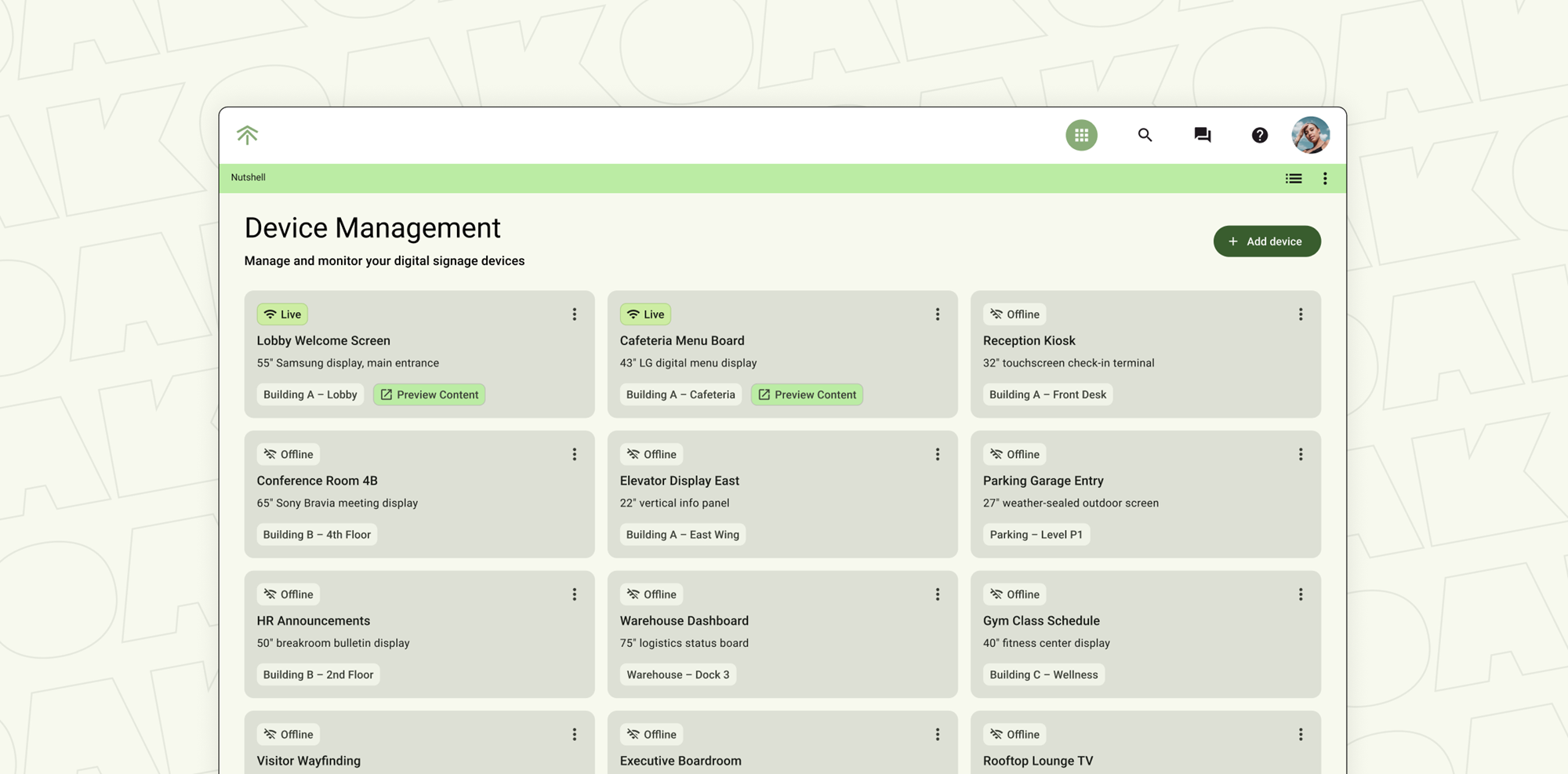The image size is (1568, 774).
Task: Switch to list view icon
Action: (1294, 179)
